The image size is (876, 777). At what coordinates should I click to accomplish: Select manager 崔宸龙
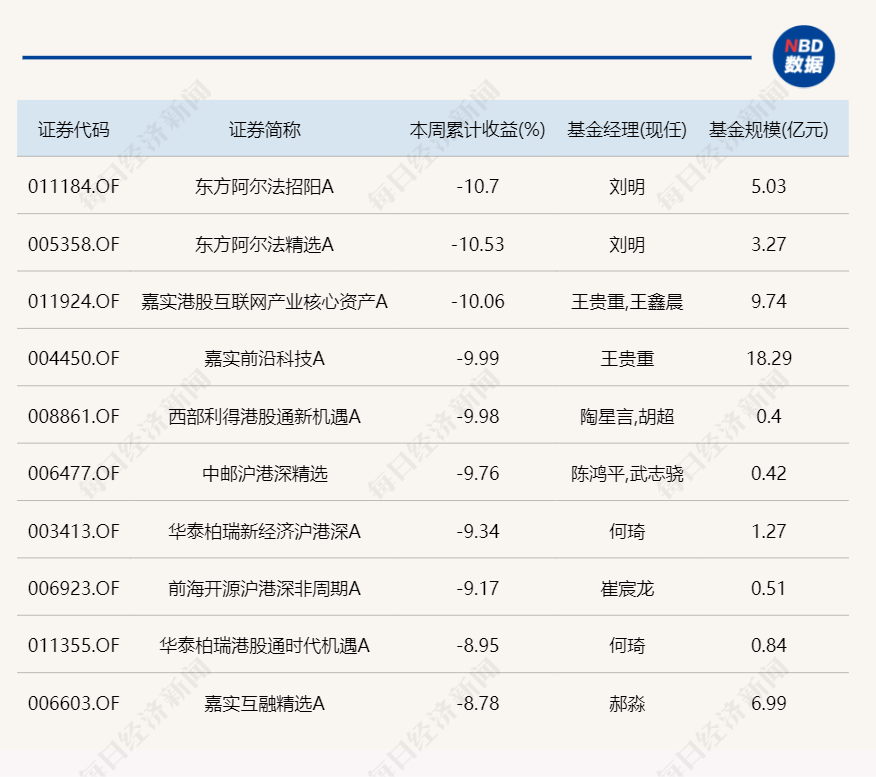point(628,589)
